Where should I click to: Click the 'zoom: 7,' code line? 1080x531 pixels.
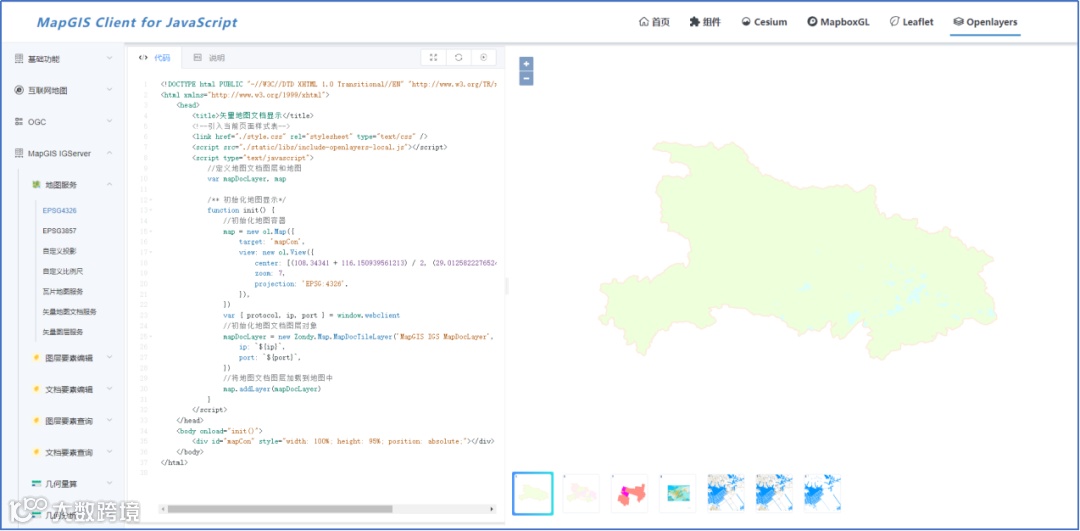tap(272, 273)
